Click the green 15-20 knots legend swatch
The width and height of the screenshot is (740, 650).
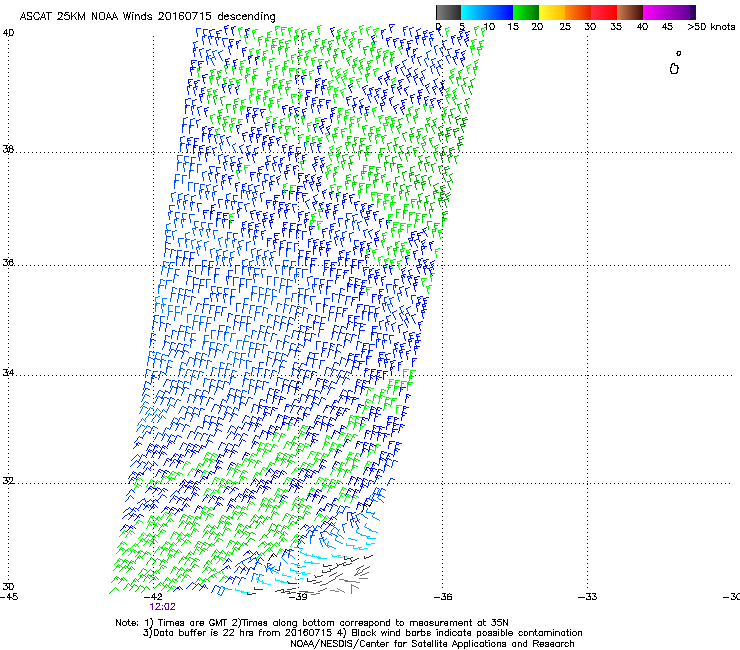click(x=526, y=12)
